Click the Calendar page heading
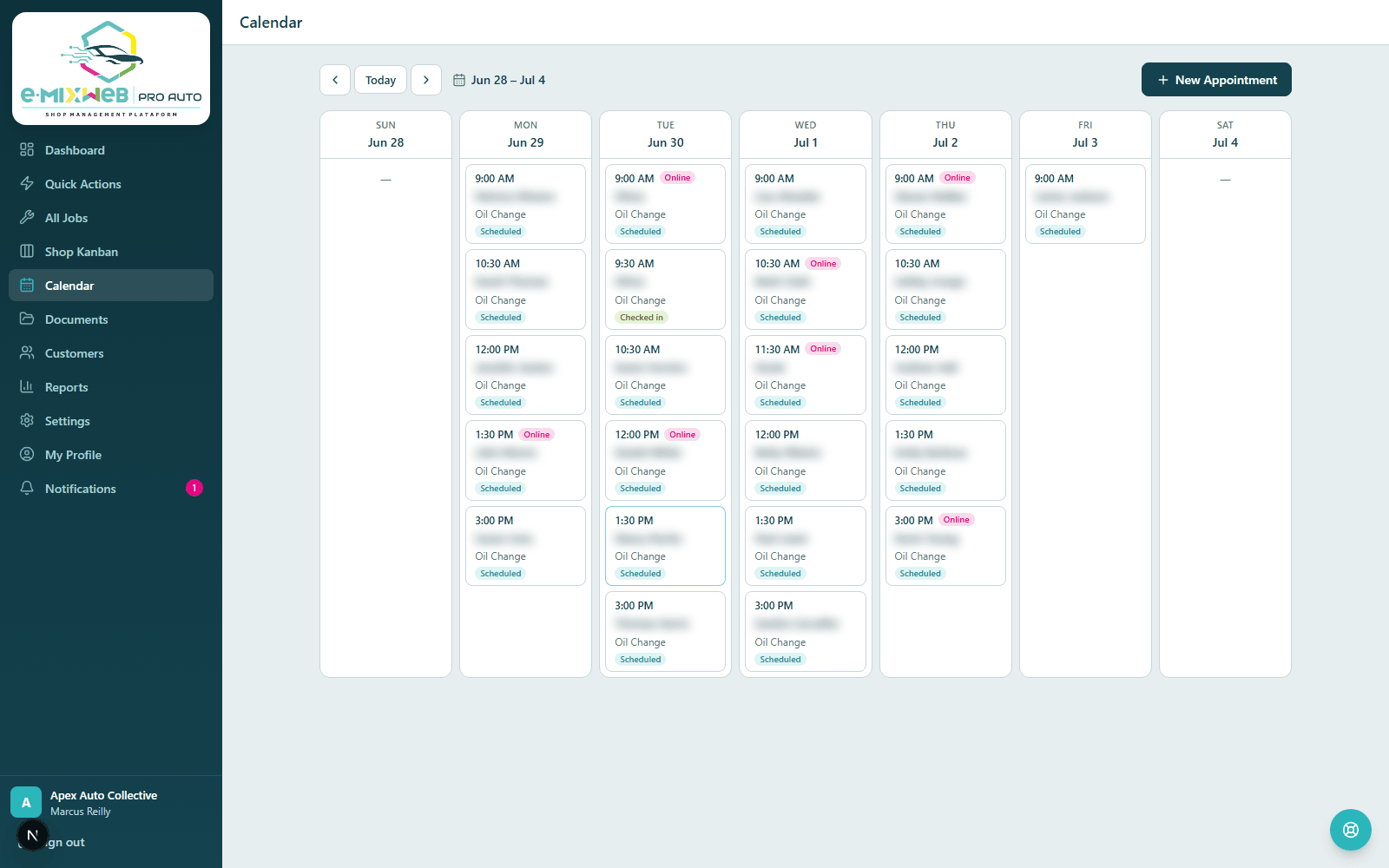 pos(271,23)
